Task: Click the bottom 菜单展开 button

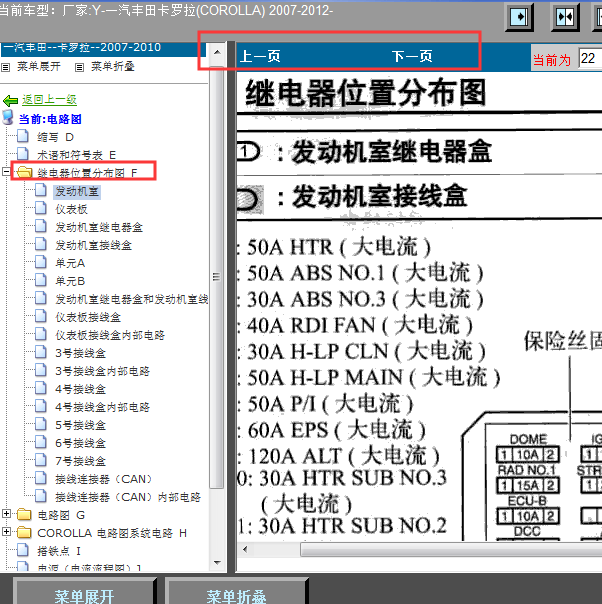Action: point(84,591)
